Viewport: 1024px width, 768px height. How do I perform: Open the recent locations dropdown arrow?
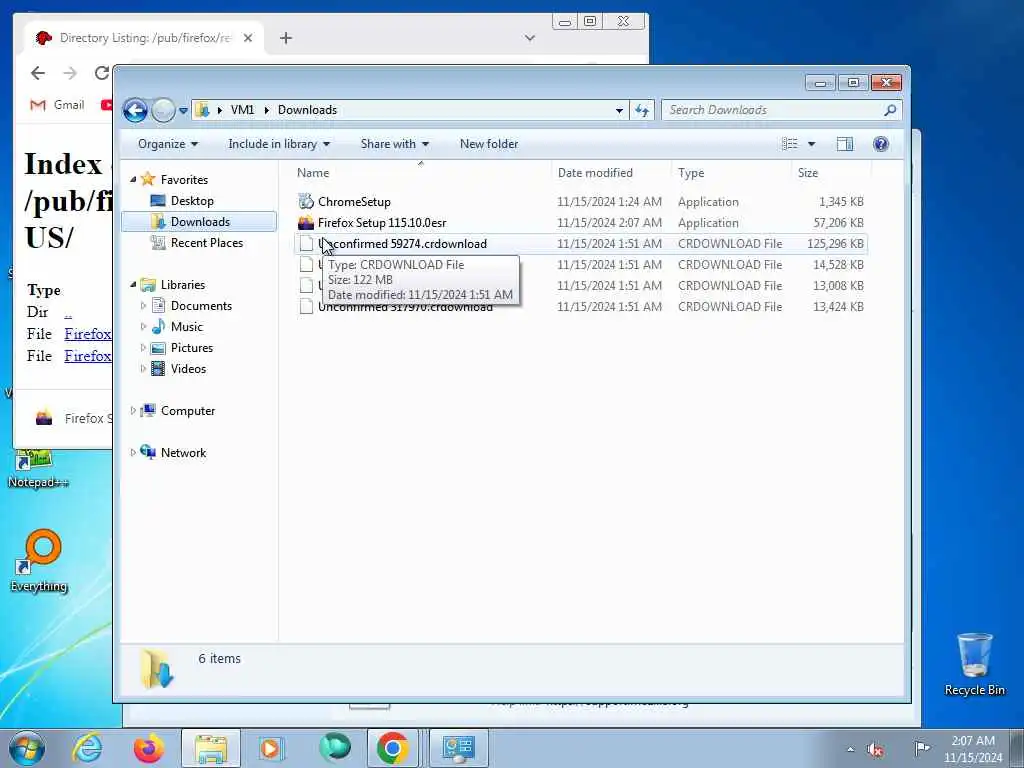pyautogui.click(x=184, y=110)
